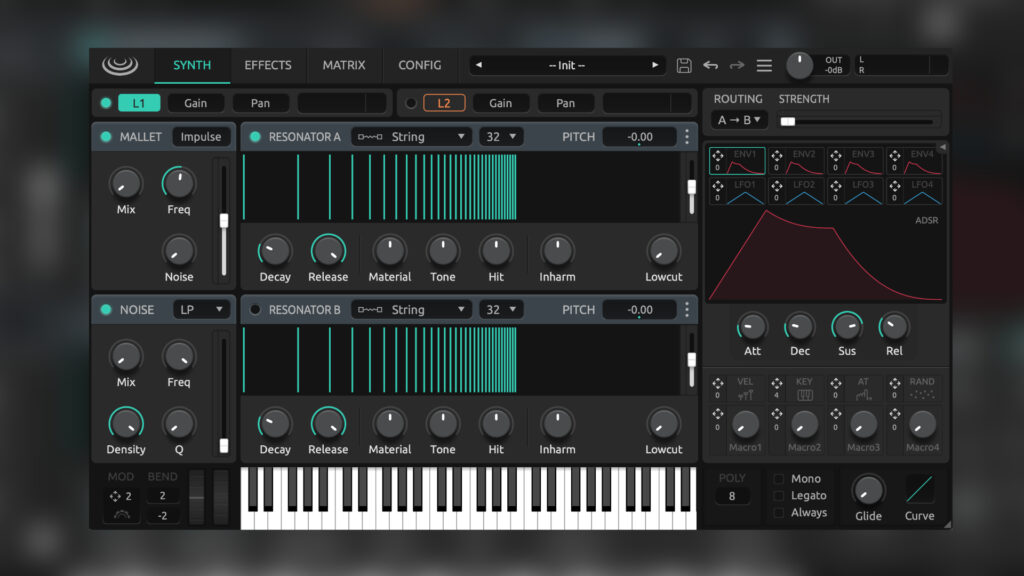This screenshot has width=1024, height=576.
Task: Open the NOISE filter LP dropdown
Action: pyautogui.click(x=201, y=309)
